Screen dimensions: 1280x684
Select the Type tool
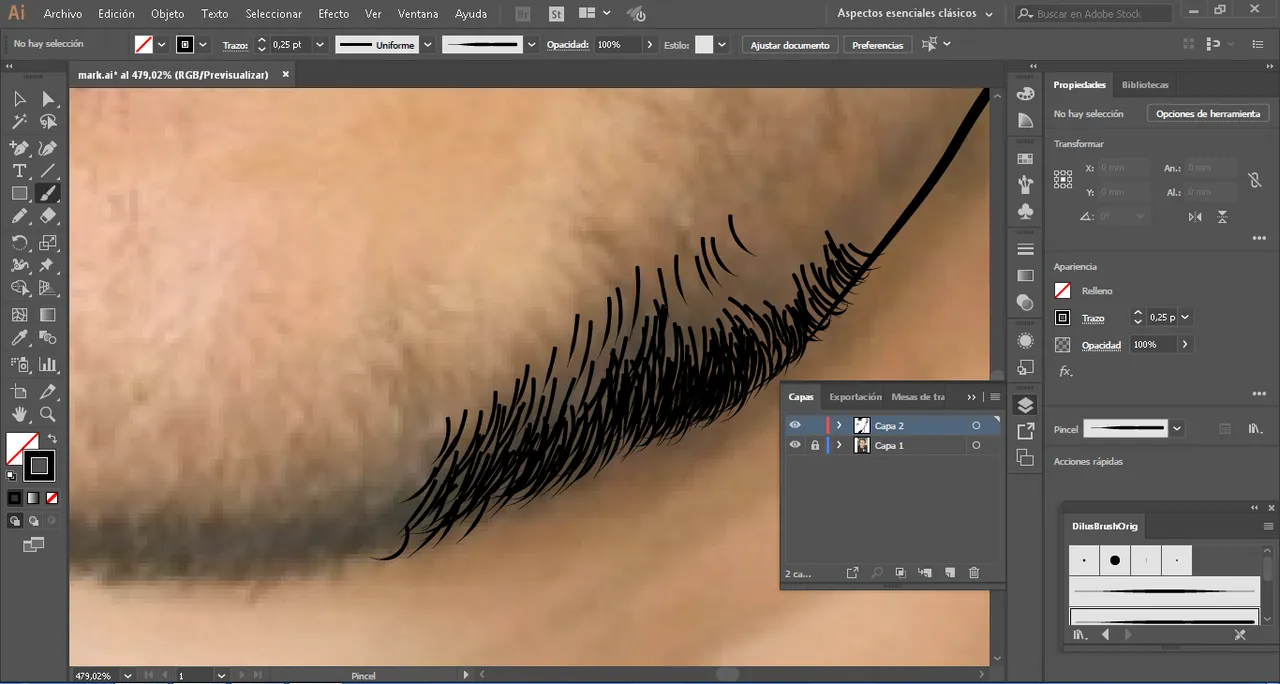19,171
